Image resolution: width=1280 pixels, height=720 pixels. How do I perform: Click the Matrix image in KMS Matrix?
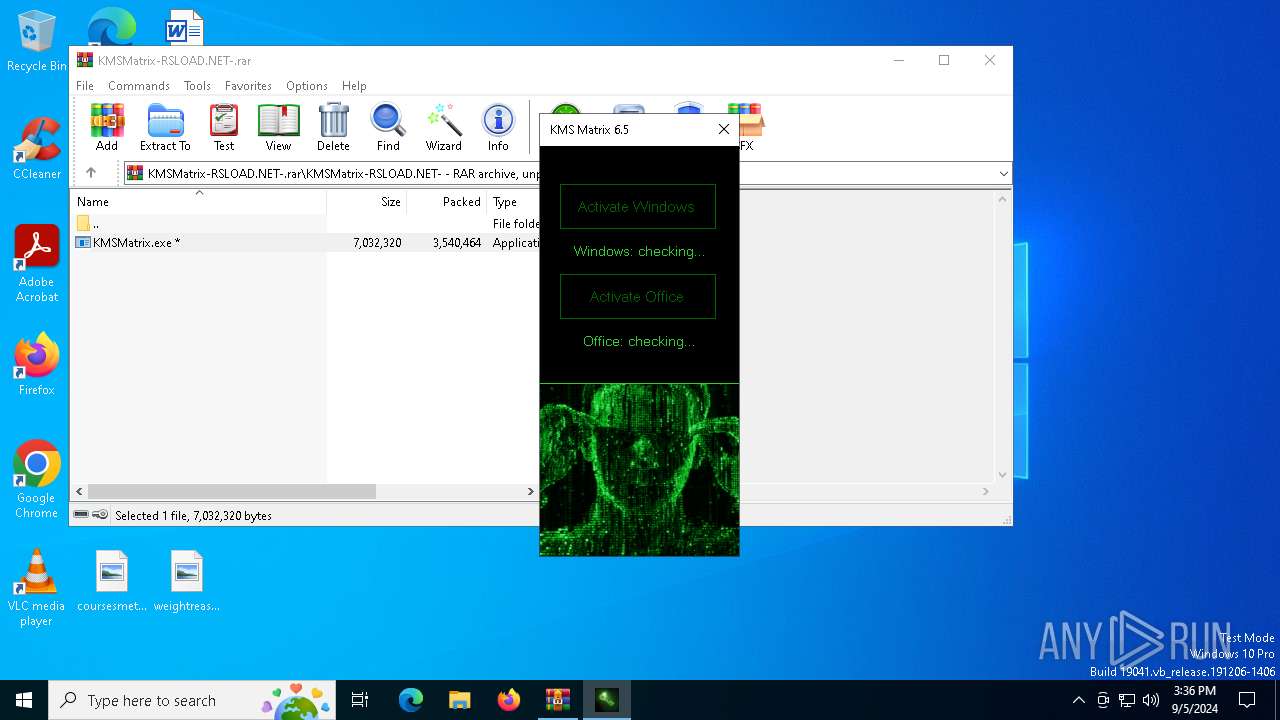coord(639,470)
